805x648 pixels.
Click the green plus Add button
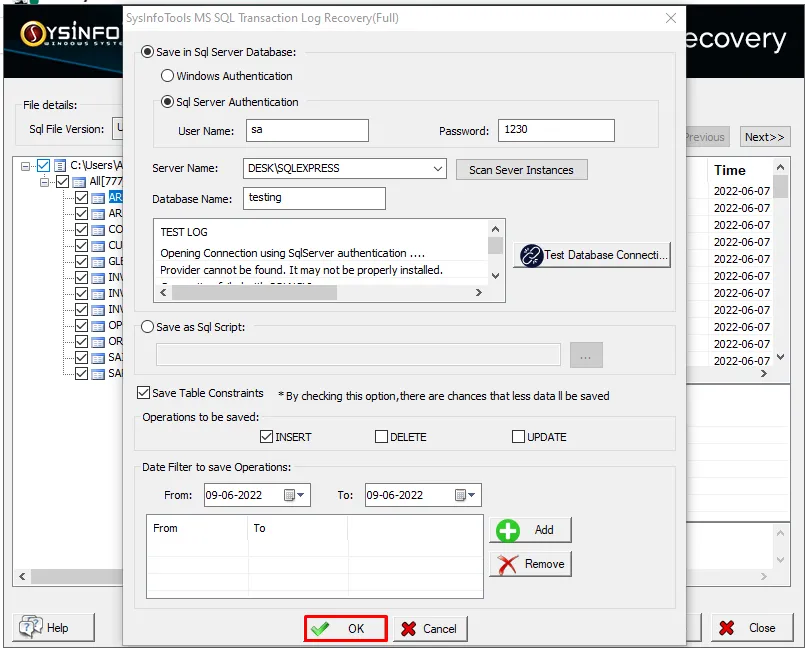click(x=530, y=530)
